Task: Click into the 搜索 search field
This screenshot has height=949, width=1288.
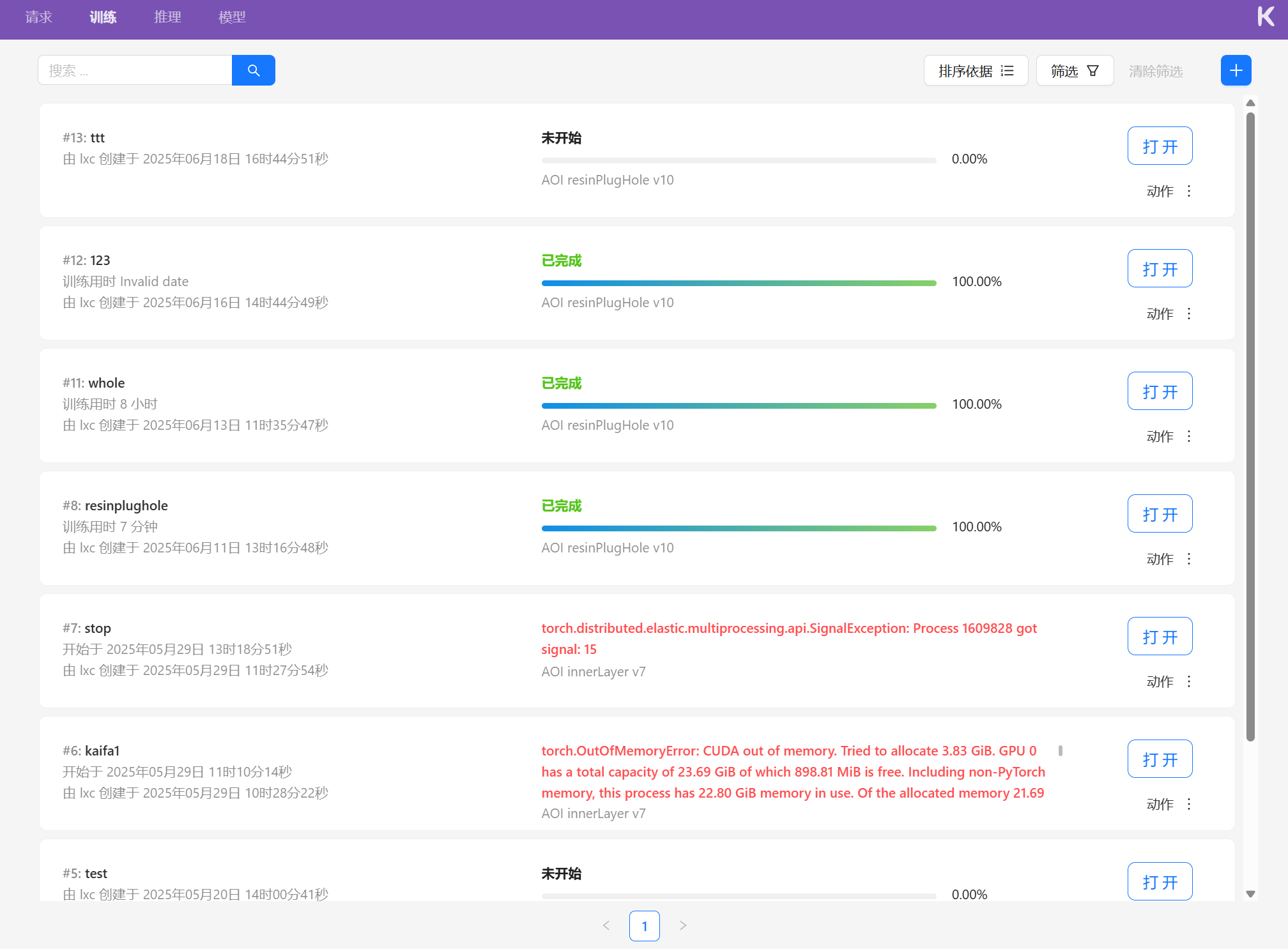Action: [x=135, y=70]
